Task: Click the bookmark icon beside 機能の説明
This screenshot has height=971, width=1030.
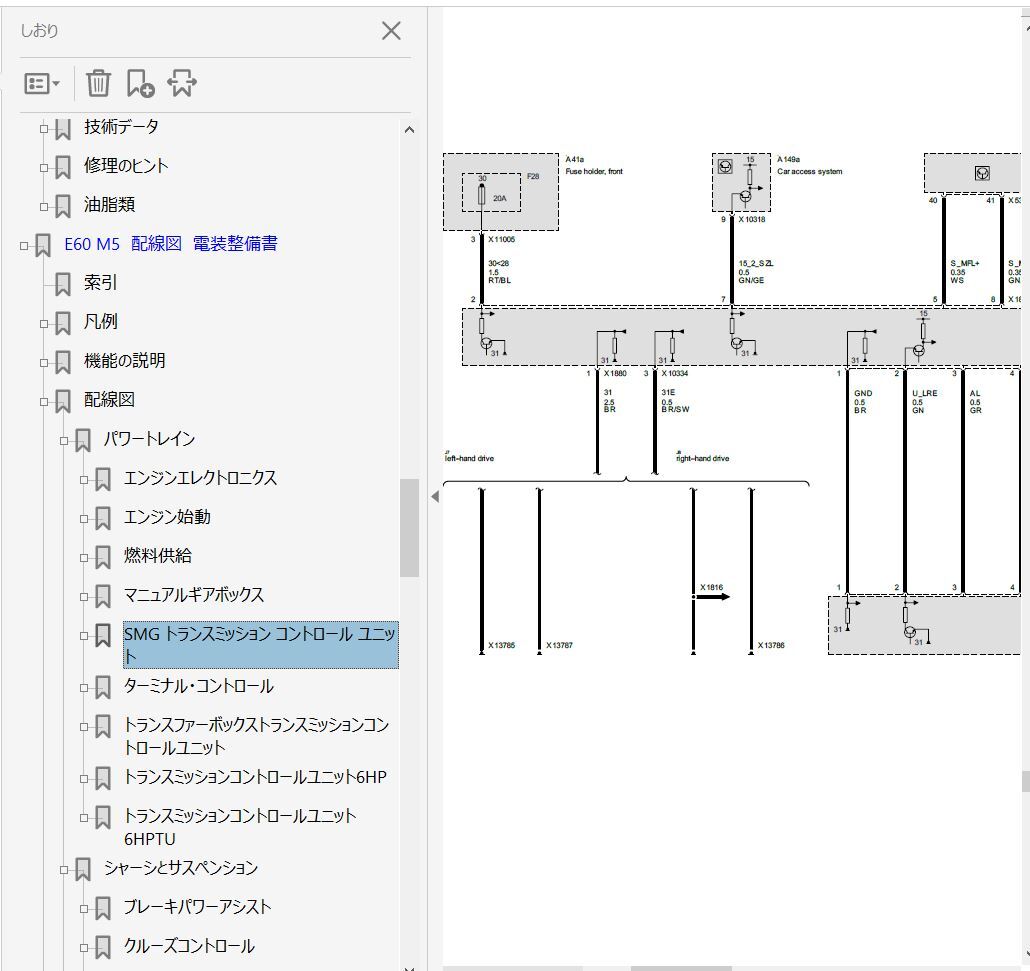Action: (x=63, y=363)
